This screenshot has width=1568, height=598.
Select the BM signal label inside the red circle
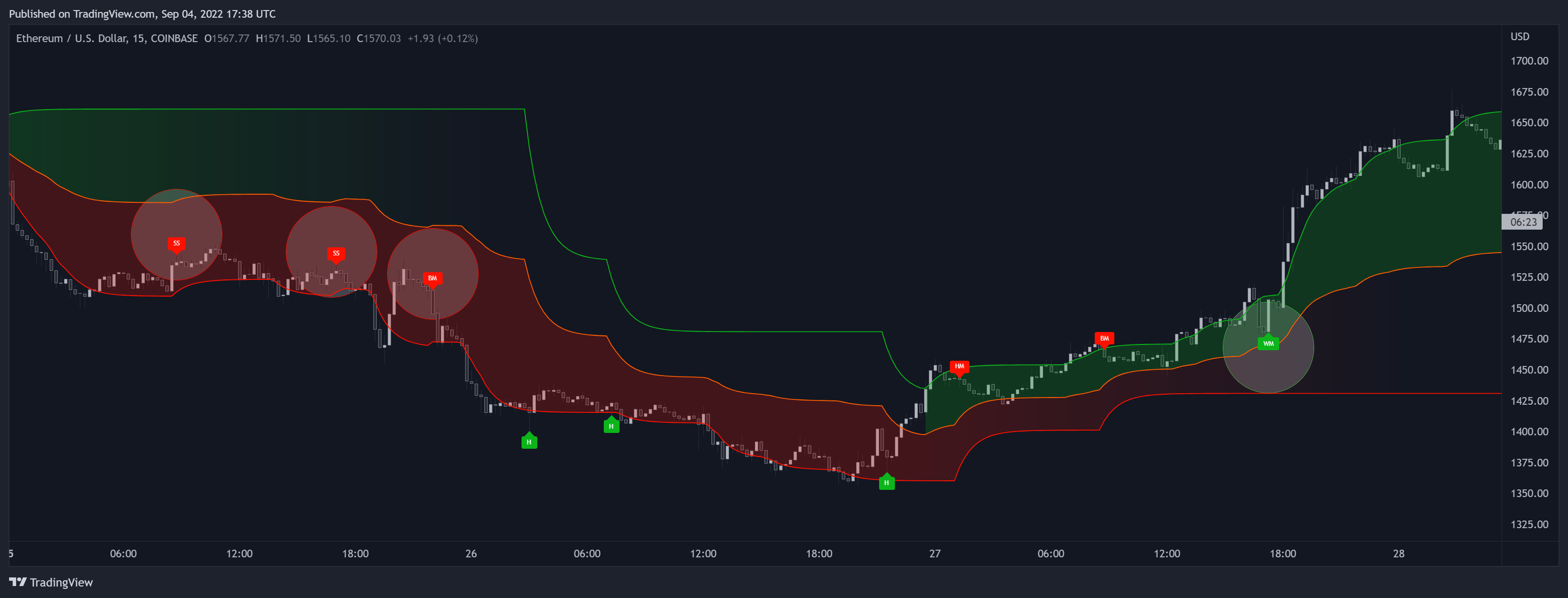point(432,279)
